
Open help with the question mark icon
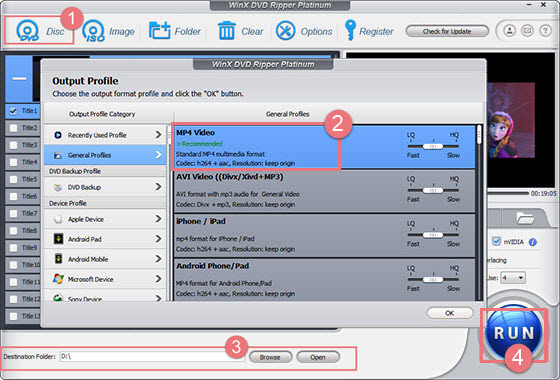point(545,31)
